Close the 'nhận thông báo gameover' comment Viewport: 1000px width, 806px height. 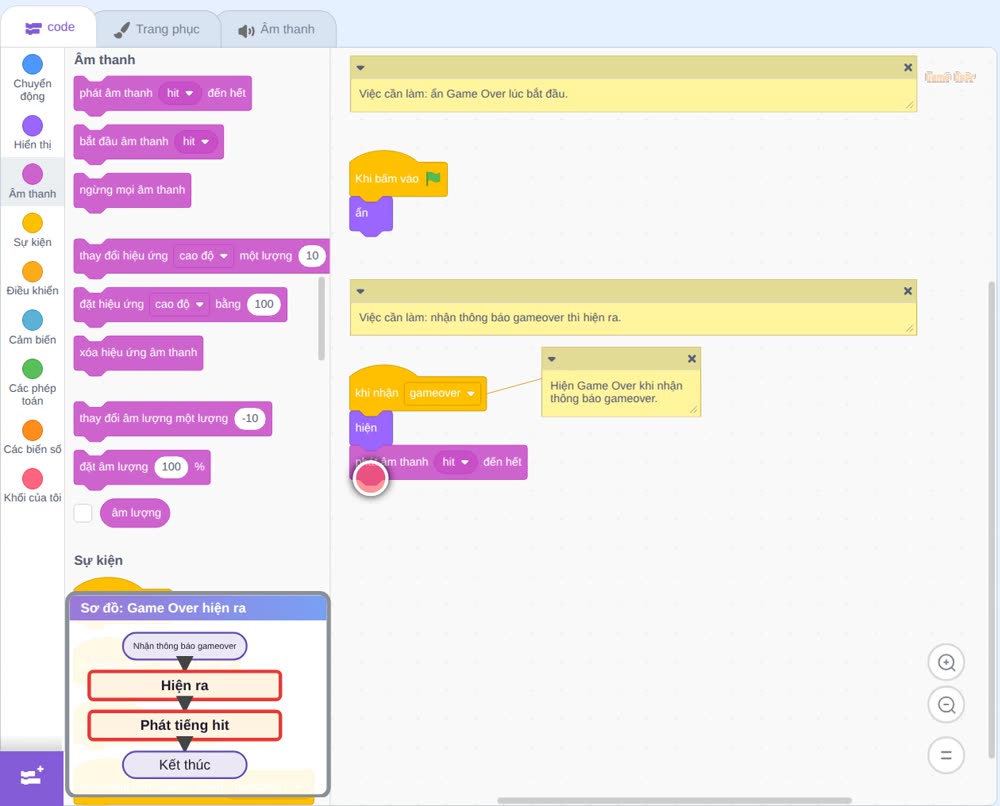pos(908,291)
